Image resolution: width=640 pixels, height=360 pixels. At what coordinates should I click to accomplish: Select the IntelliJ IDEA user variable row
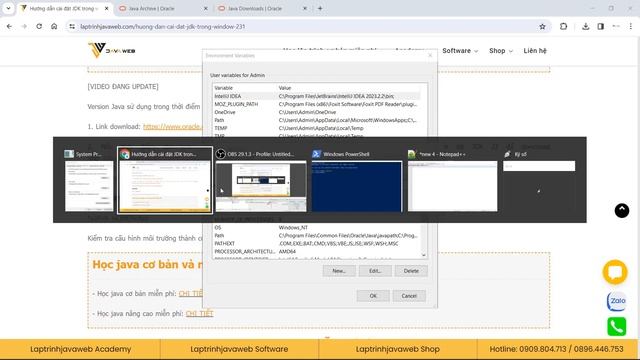pyautogui.click(x=317, y=96)
